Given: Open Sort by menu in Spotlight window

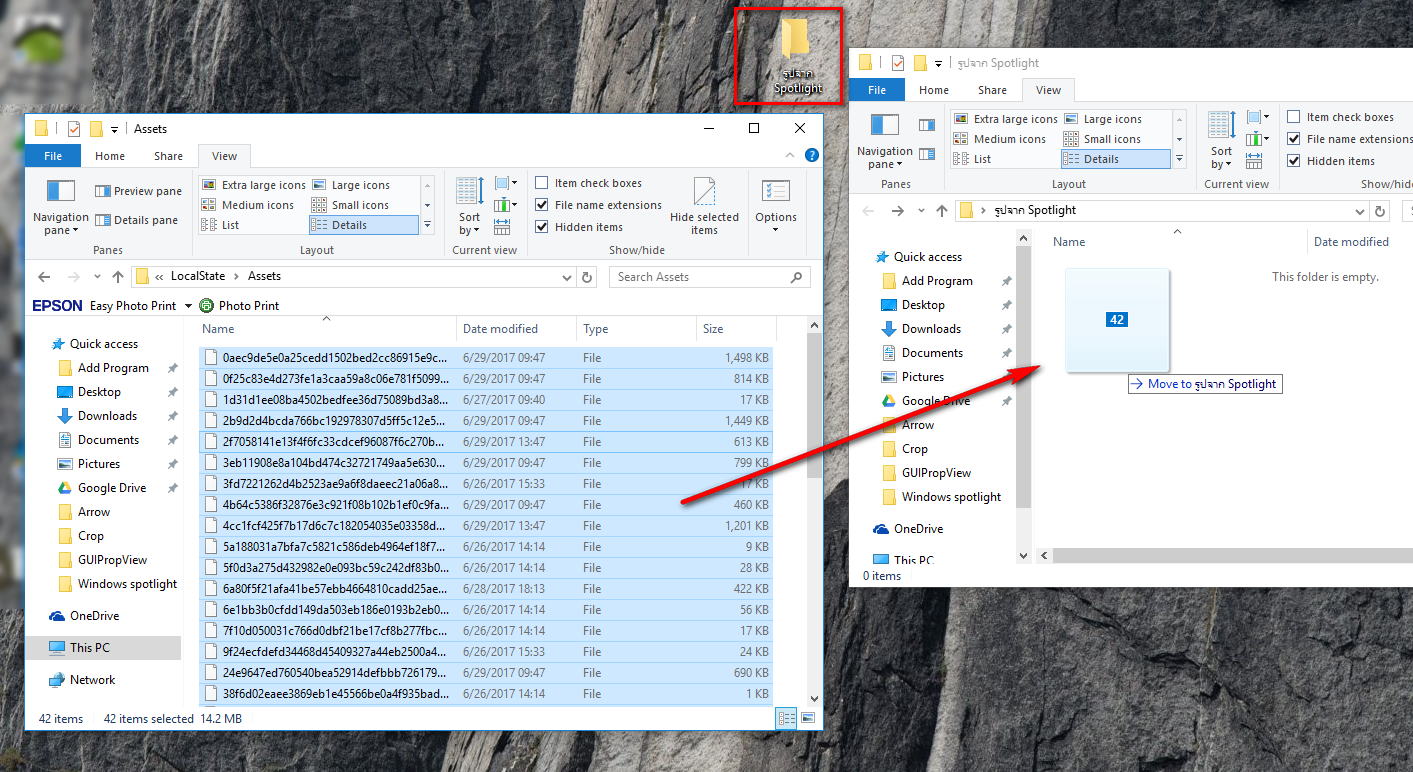Looking at the screenshot, I should [x=1221, y=141].
